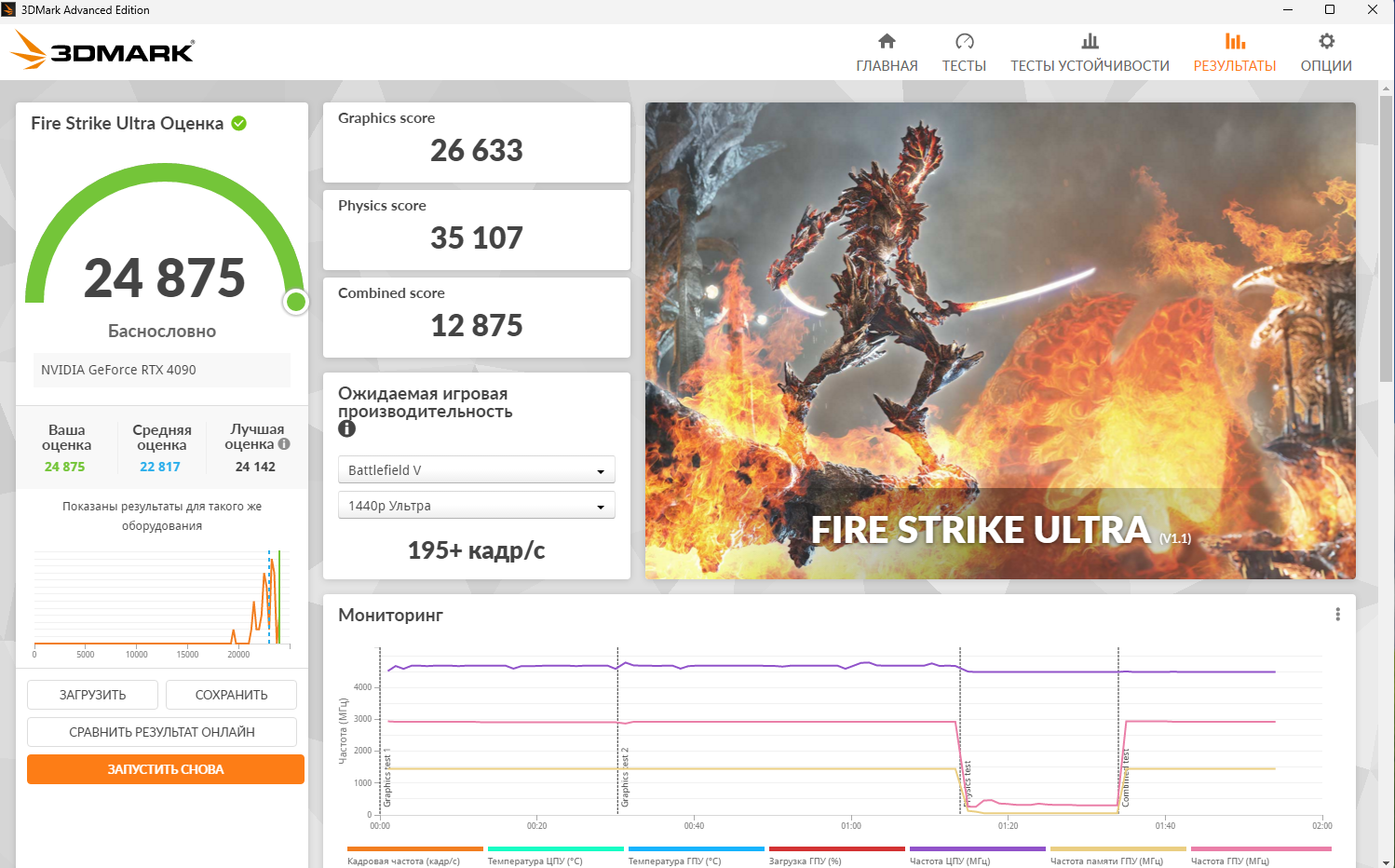1395x868 pixels.
Task: Click the Graphics test 2 marker line
Action: point(617,731)
